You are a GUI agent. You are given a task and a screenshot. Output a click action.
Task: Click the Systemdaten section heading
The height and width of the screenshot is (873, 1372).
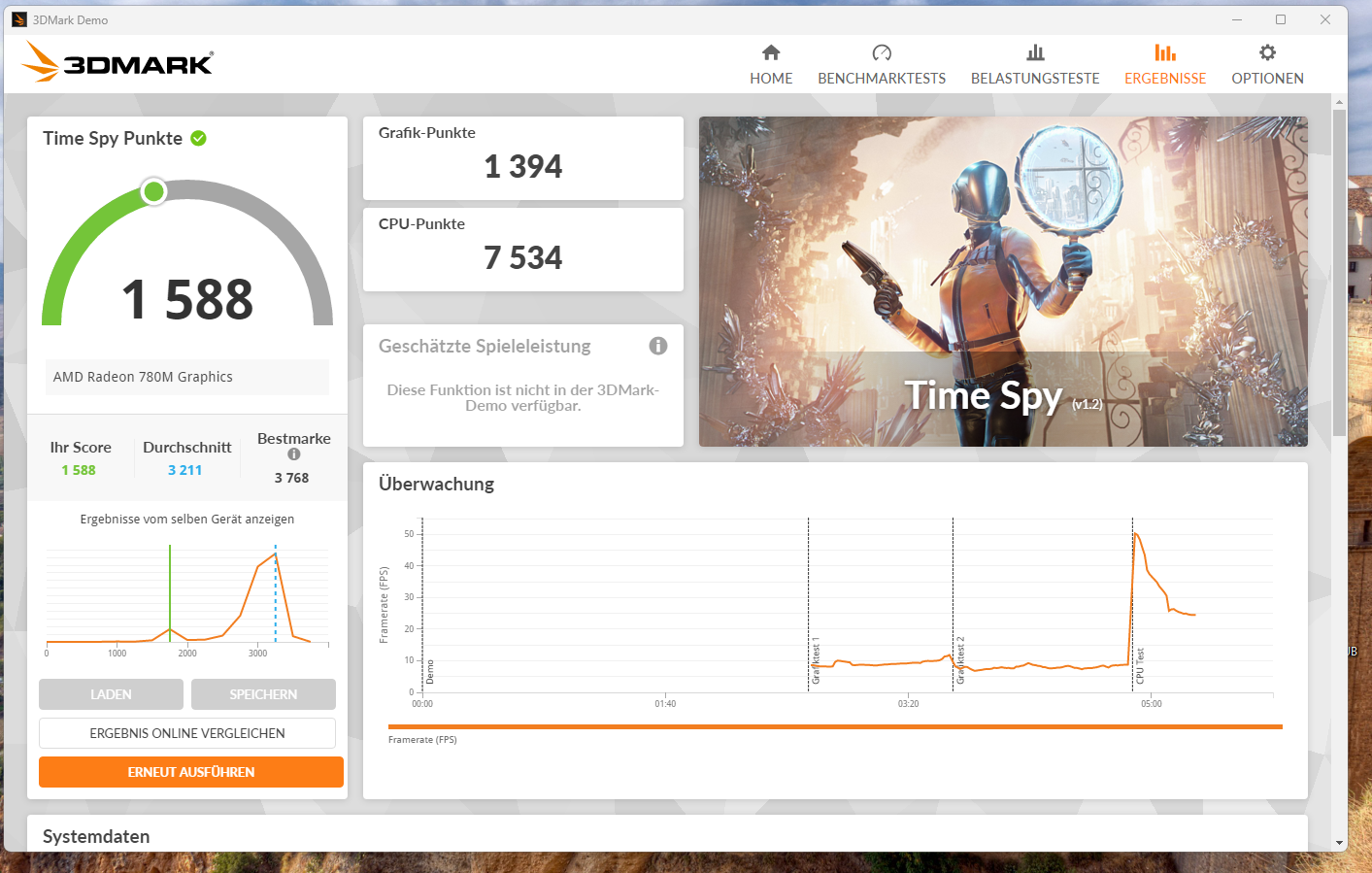coord(96,837)
